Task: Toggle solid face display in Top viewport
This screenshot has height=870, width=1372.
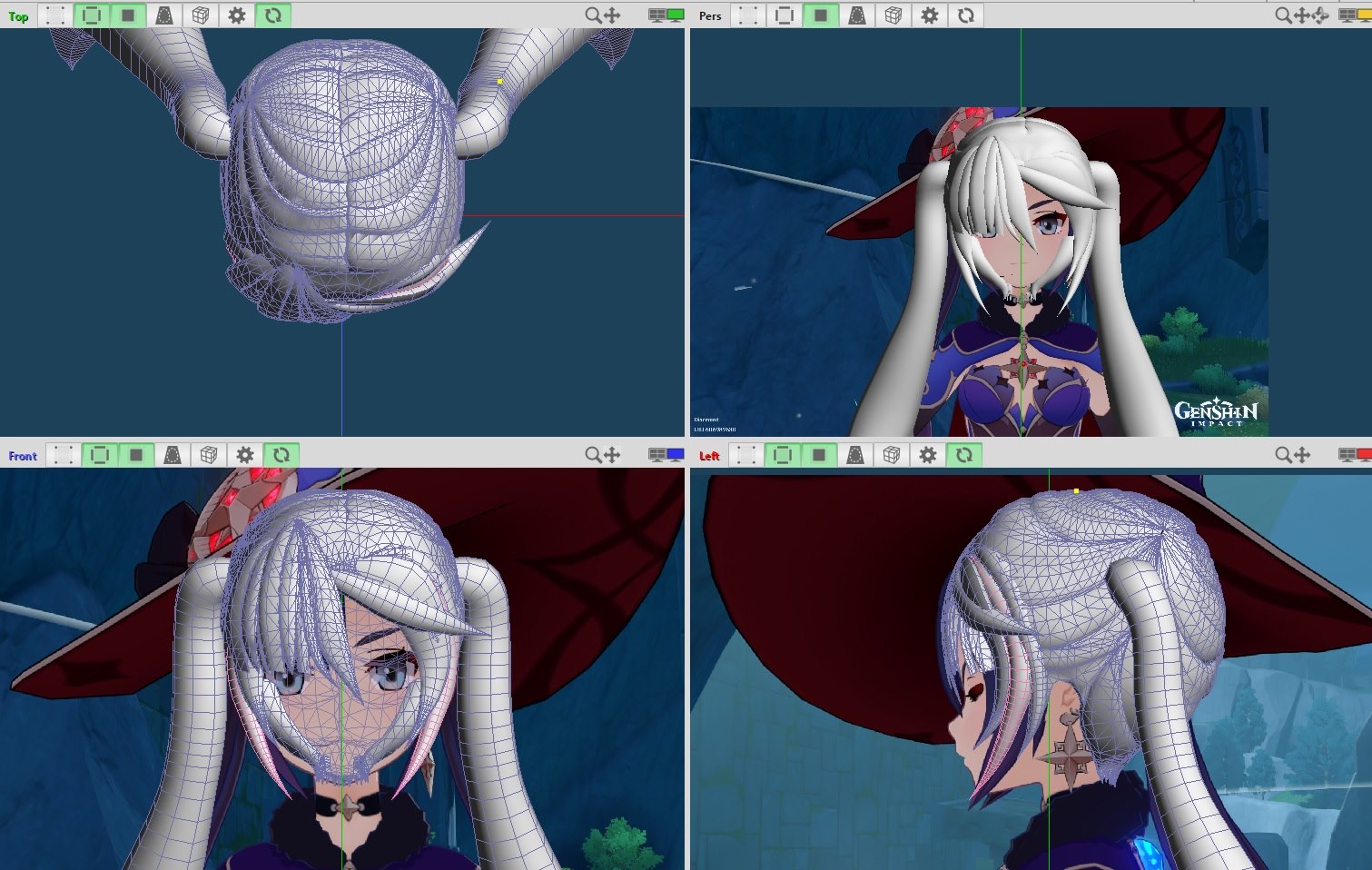Action: [x=128, y=15]
